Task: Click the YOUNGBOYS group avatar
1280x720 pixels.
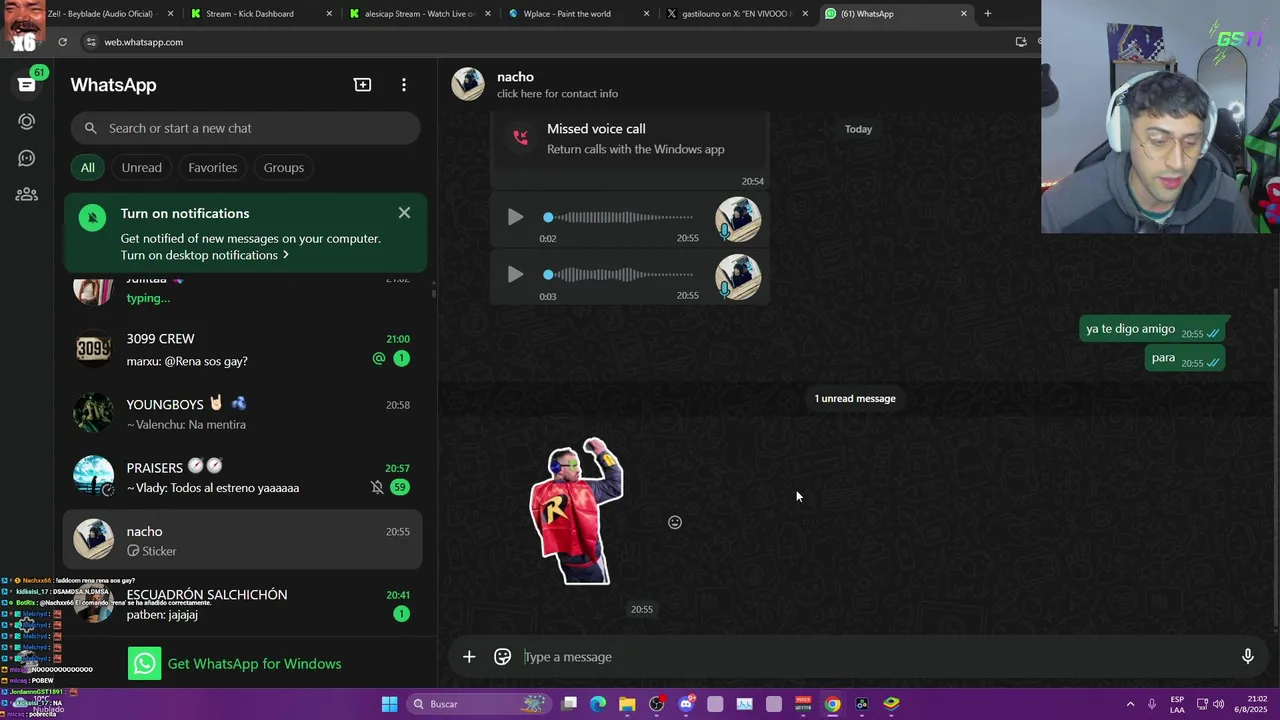Action: pos(94,413)
